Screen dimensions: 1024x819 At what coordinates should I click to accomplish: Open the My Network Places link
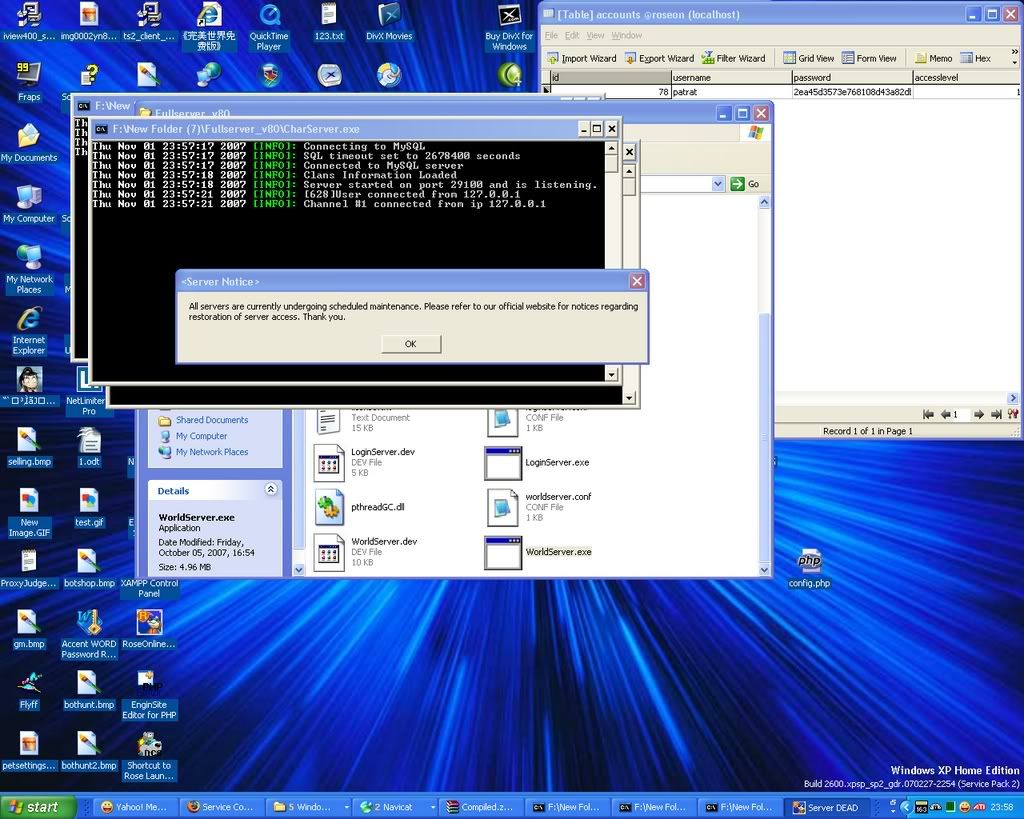click(211, 452)
